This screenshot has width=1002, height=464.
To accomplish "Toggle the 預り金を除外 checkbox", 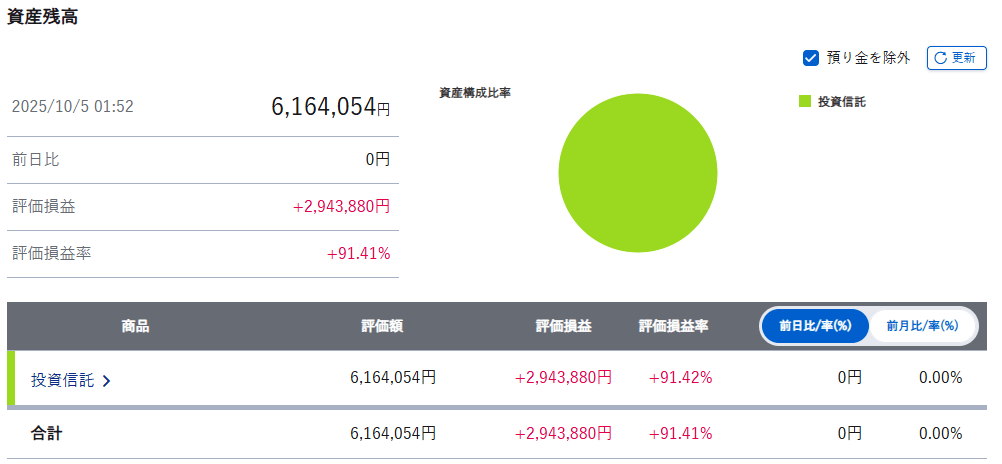I will (x=811, y=58).
